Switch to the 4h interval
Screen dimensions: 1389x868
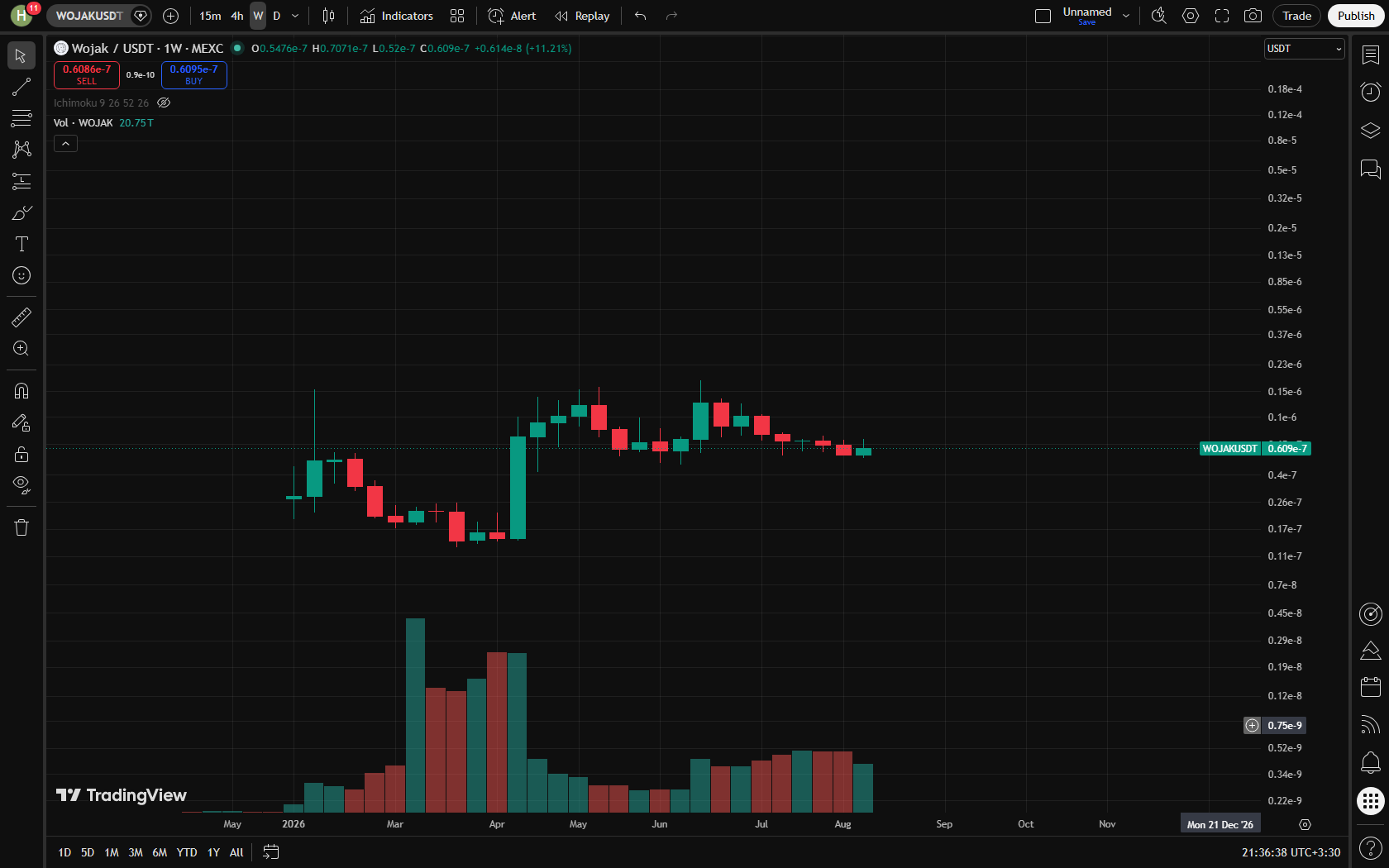pos(237,16)
